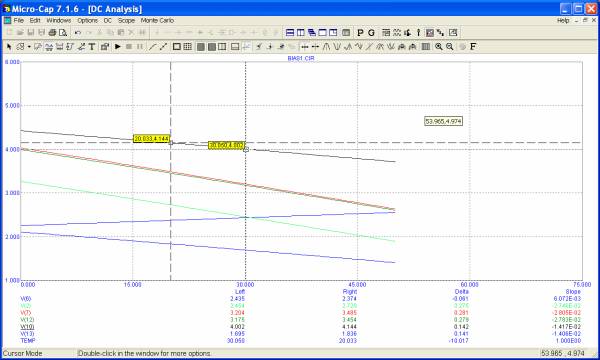
Task: Select the underlined V(10) waveform label
Action: 27,327
